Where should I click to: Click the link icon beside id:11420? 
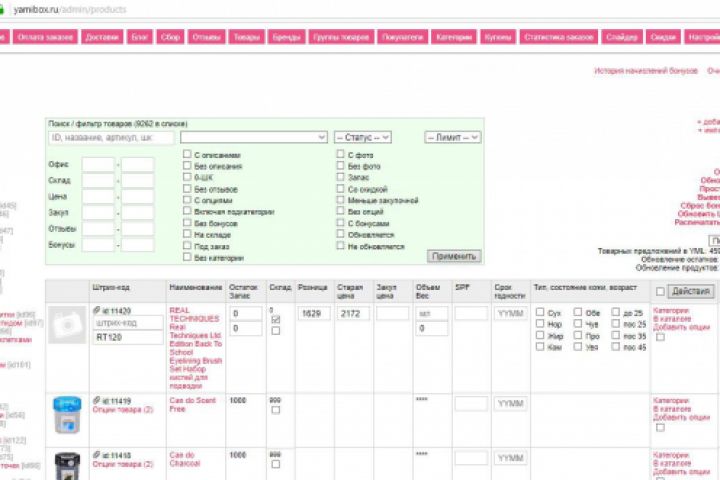pyautogui.click(x=96, y=311)
